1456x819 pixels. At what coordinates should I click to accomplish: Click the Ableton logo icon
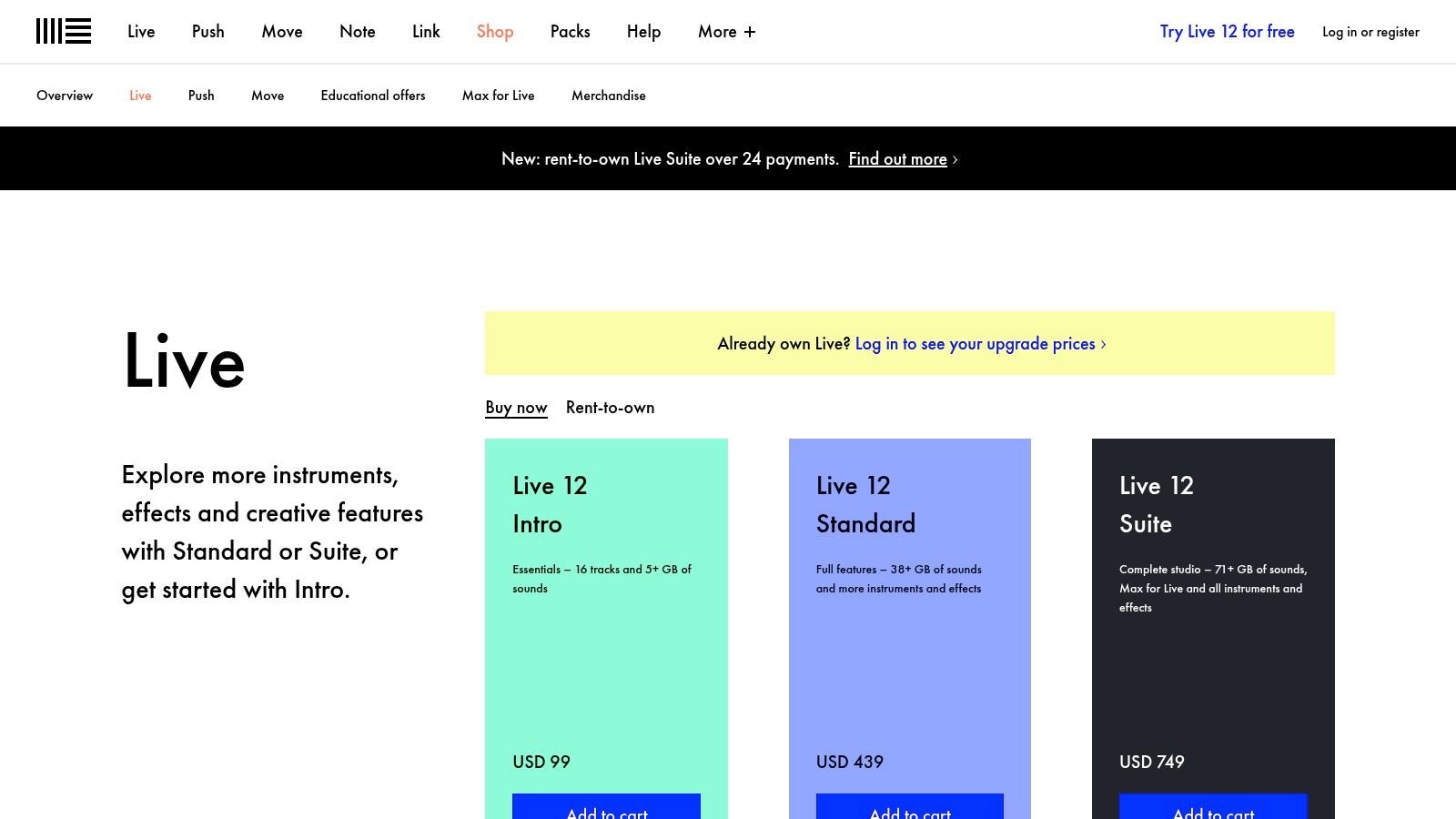[64, 31]
